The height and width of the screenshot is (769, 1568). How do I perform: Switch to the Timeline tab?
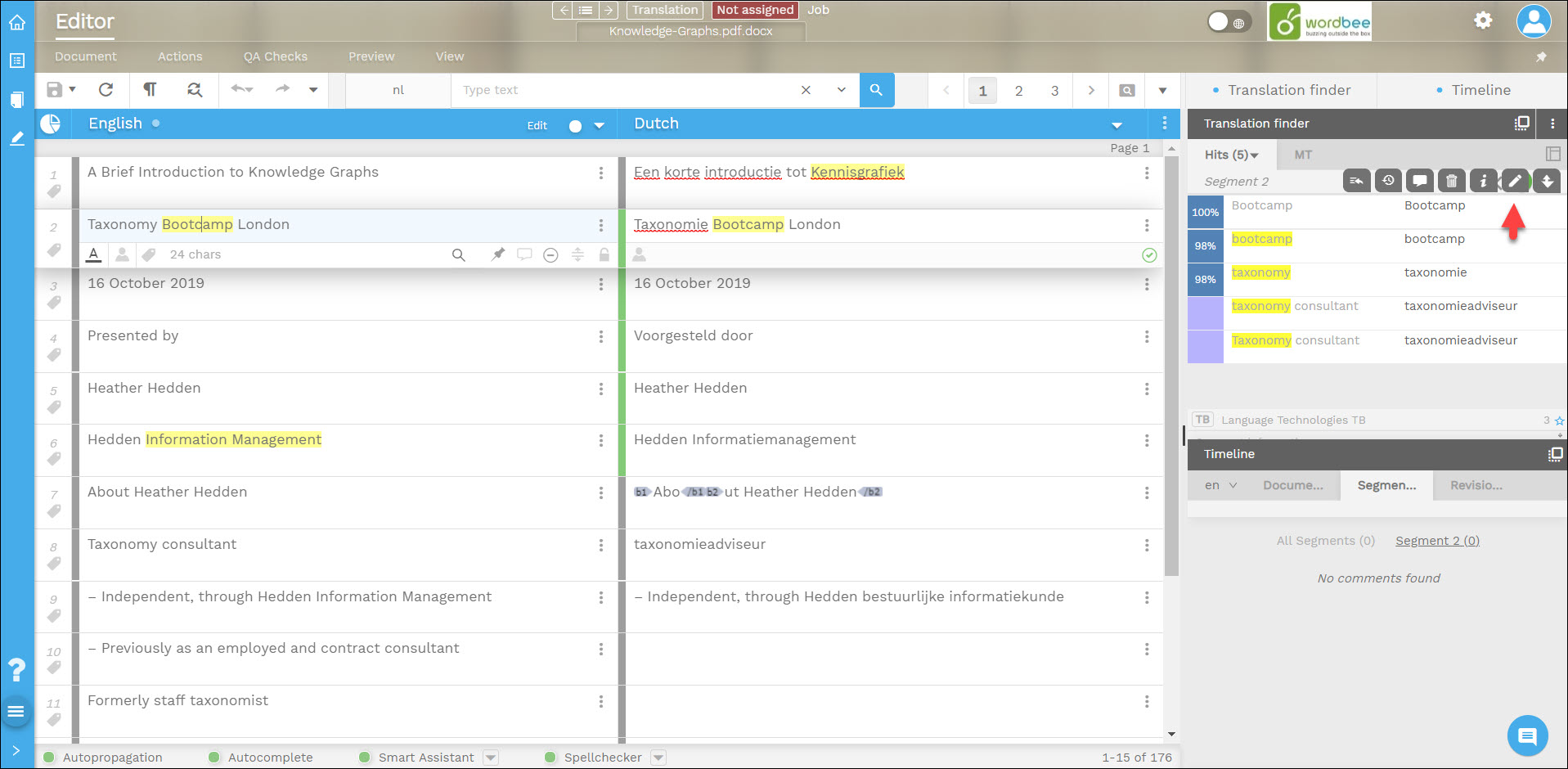(1480, 90)
